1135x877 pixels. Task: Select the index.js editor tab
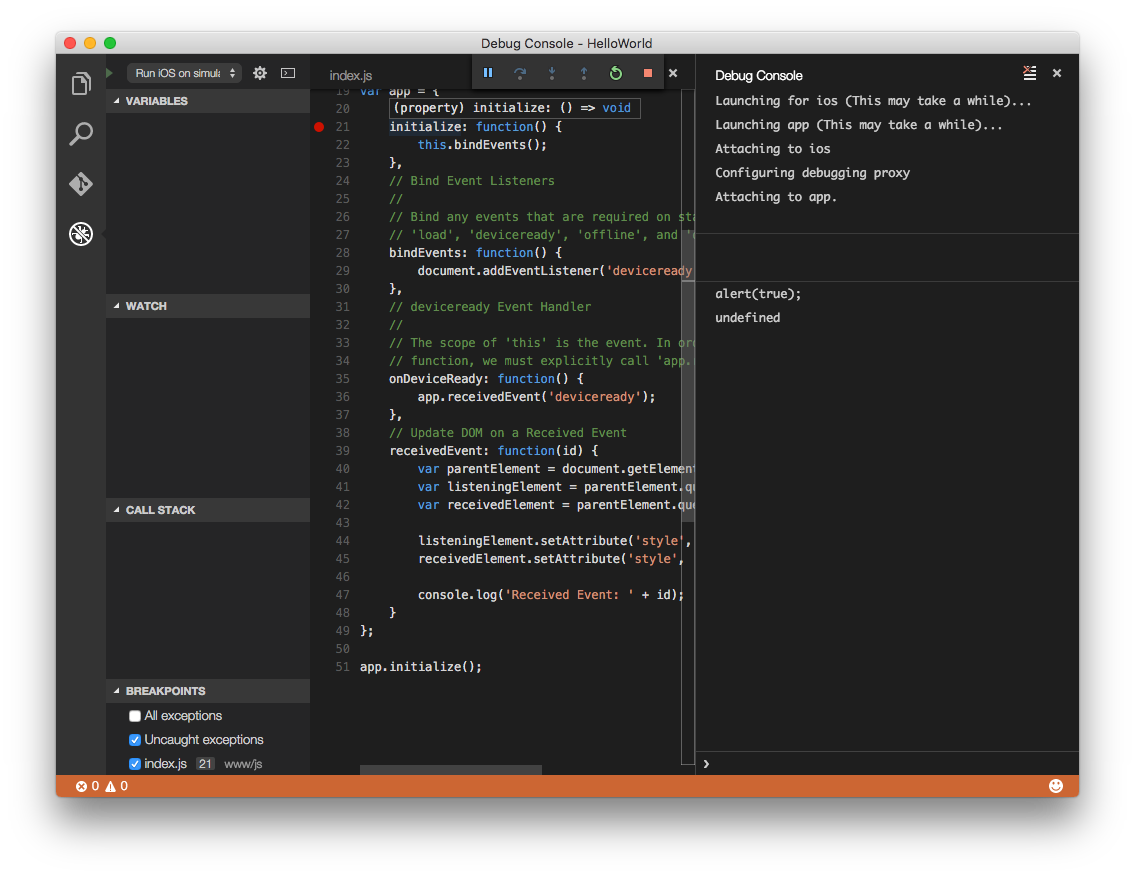click(x=351, y=76)
